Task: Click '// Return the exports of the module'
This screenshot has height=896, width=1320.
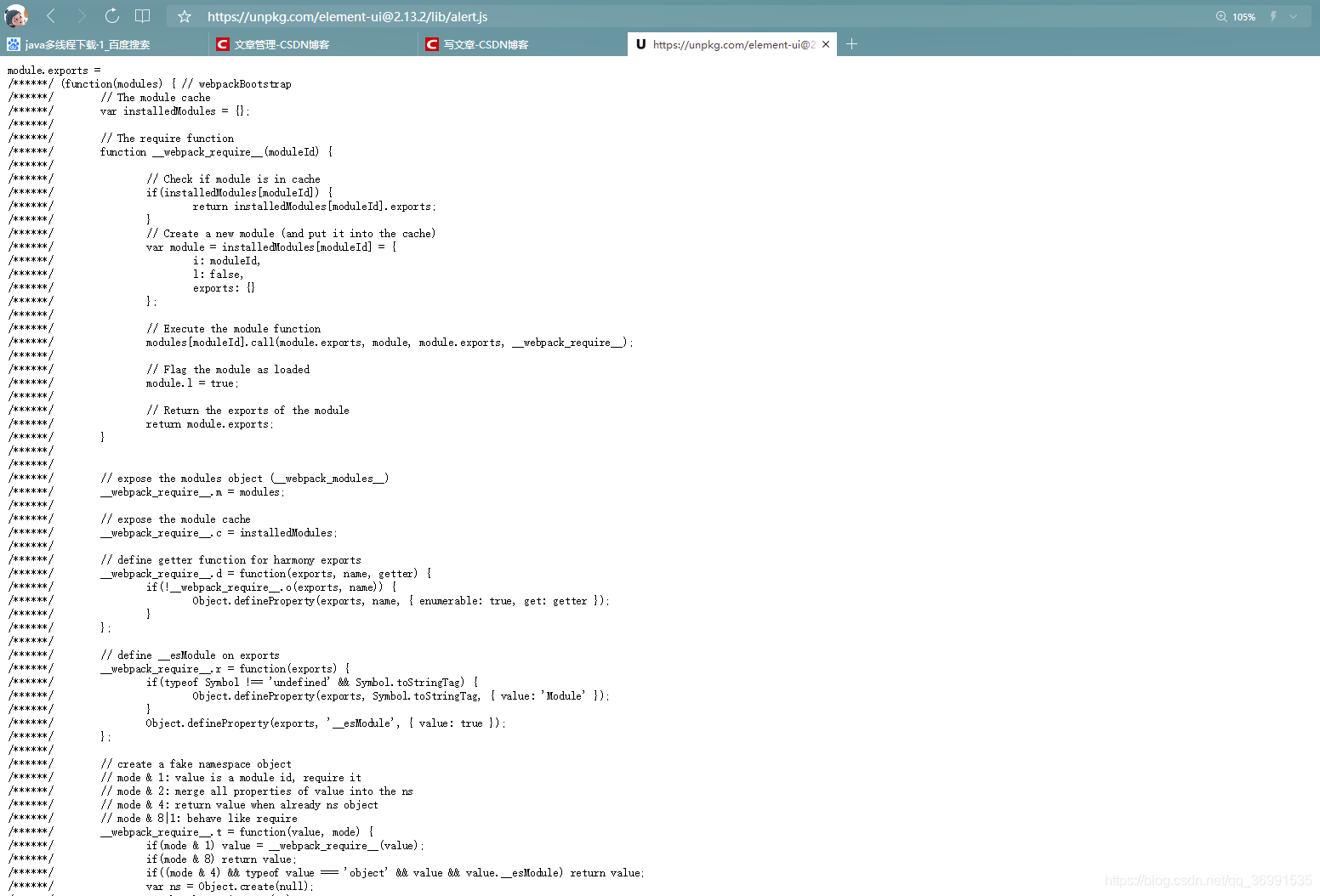Action: 248,411
